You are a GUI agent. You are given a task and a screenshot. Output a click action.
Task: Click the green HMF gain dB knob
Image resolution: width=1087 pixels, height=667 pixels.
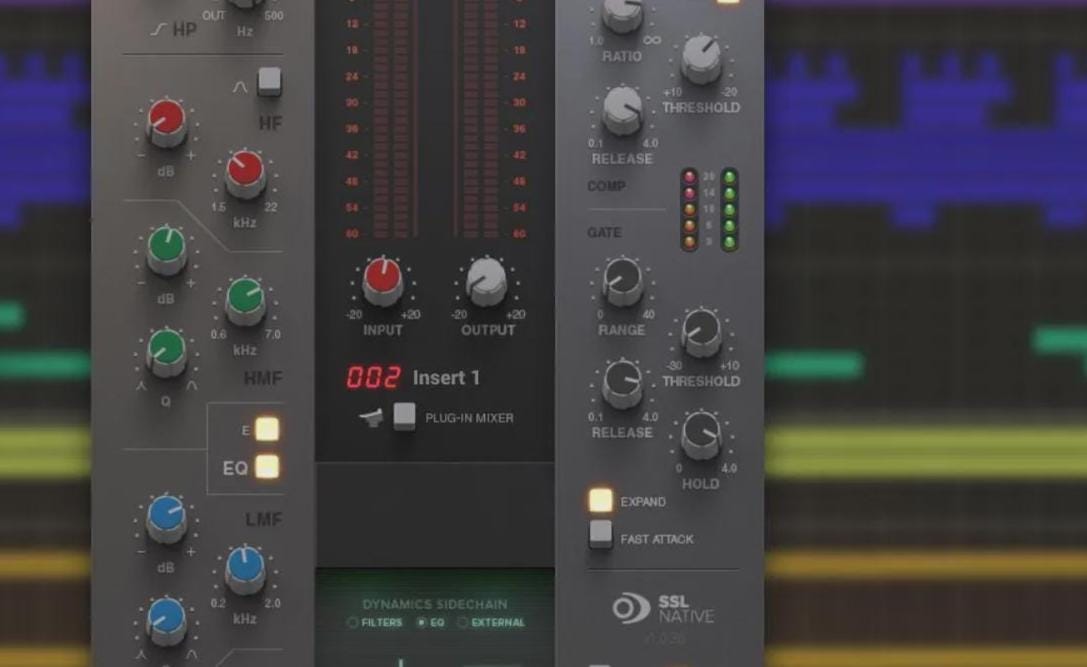tap(166, 250)
